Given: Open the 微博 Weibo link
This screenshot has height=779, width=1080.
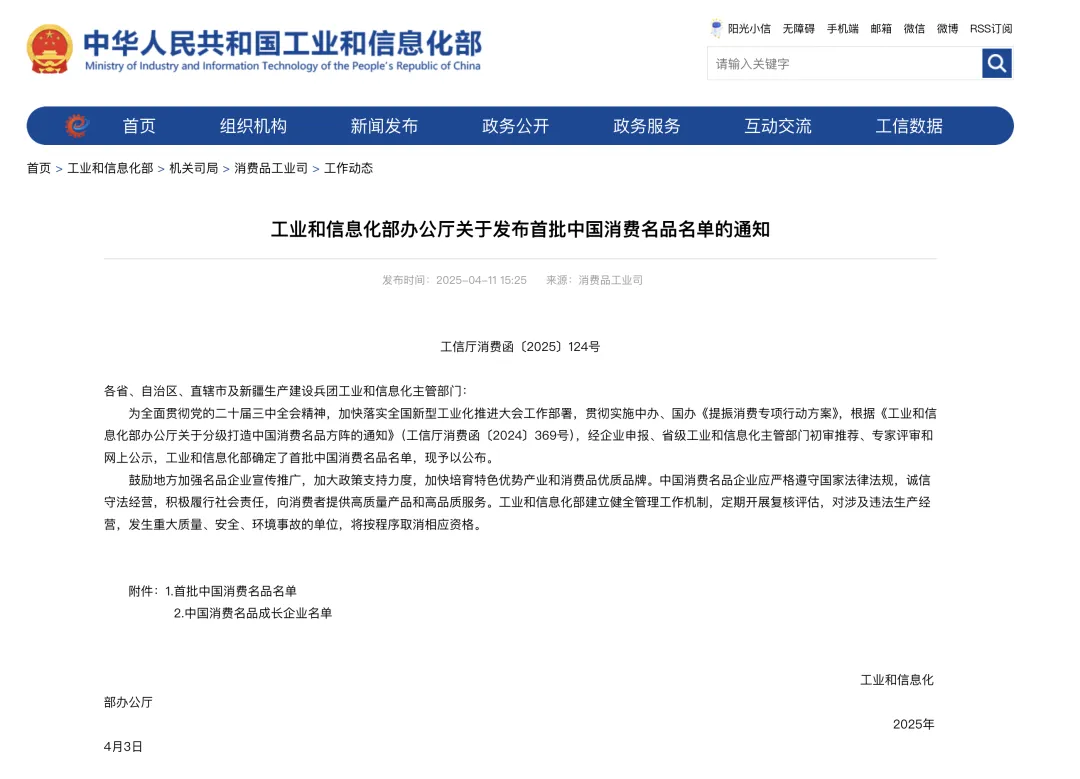Looking at the screenshot, I should click(946, 28).
